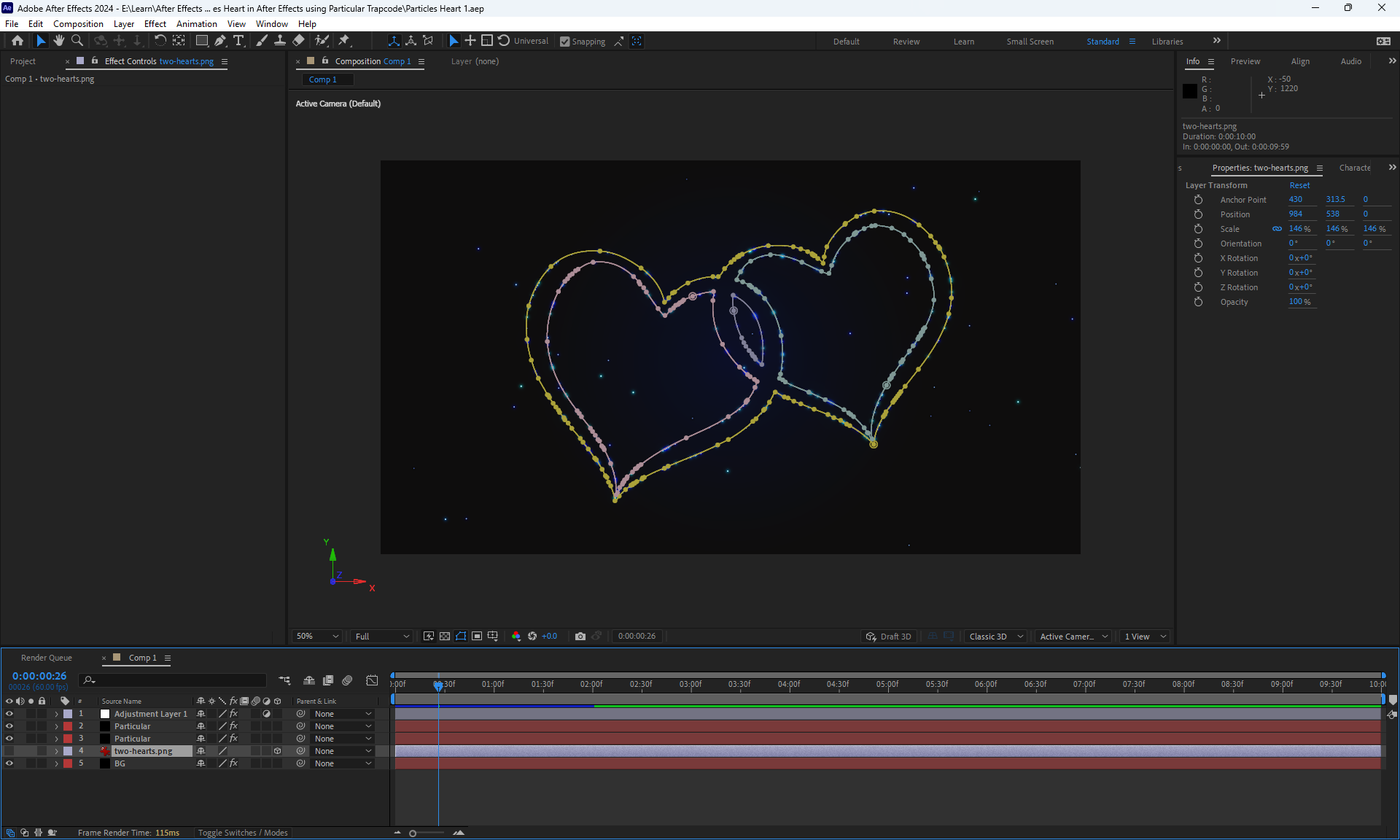
Task: Select the Zoom tool in toolbar
Action: (77, 41)
